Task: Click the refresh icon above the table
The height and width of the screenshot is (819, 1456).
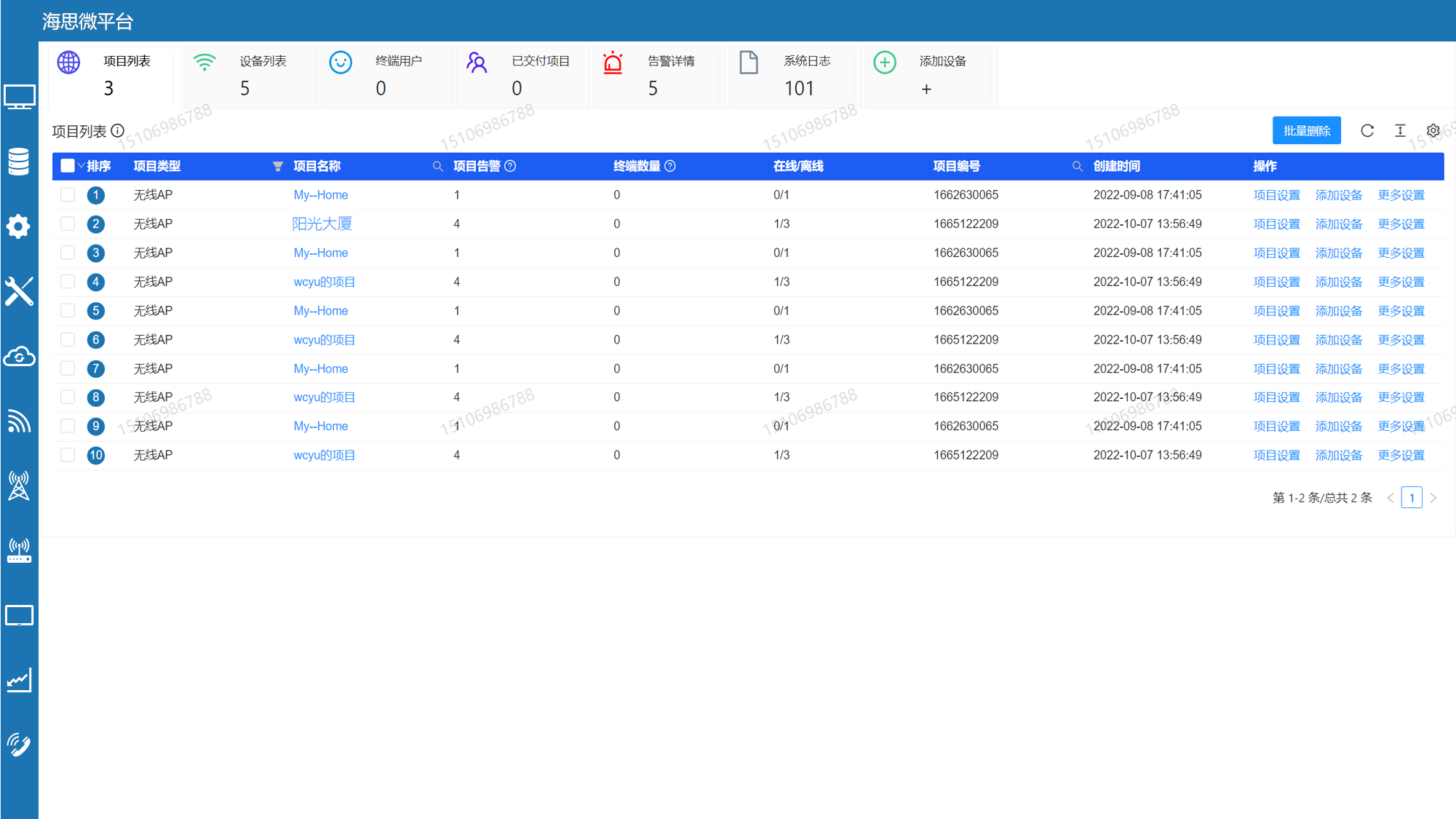Action: (1367, 131)
